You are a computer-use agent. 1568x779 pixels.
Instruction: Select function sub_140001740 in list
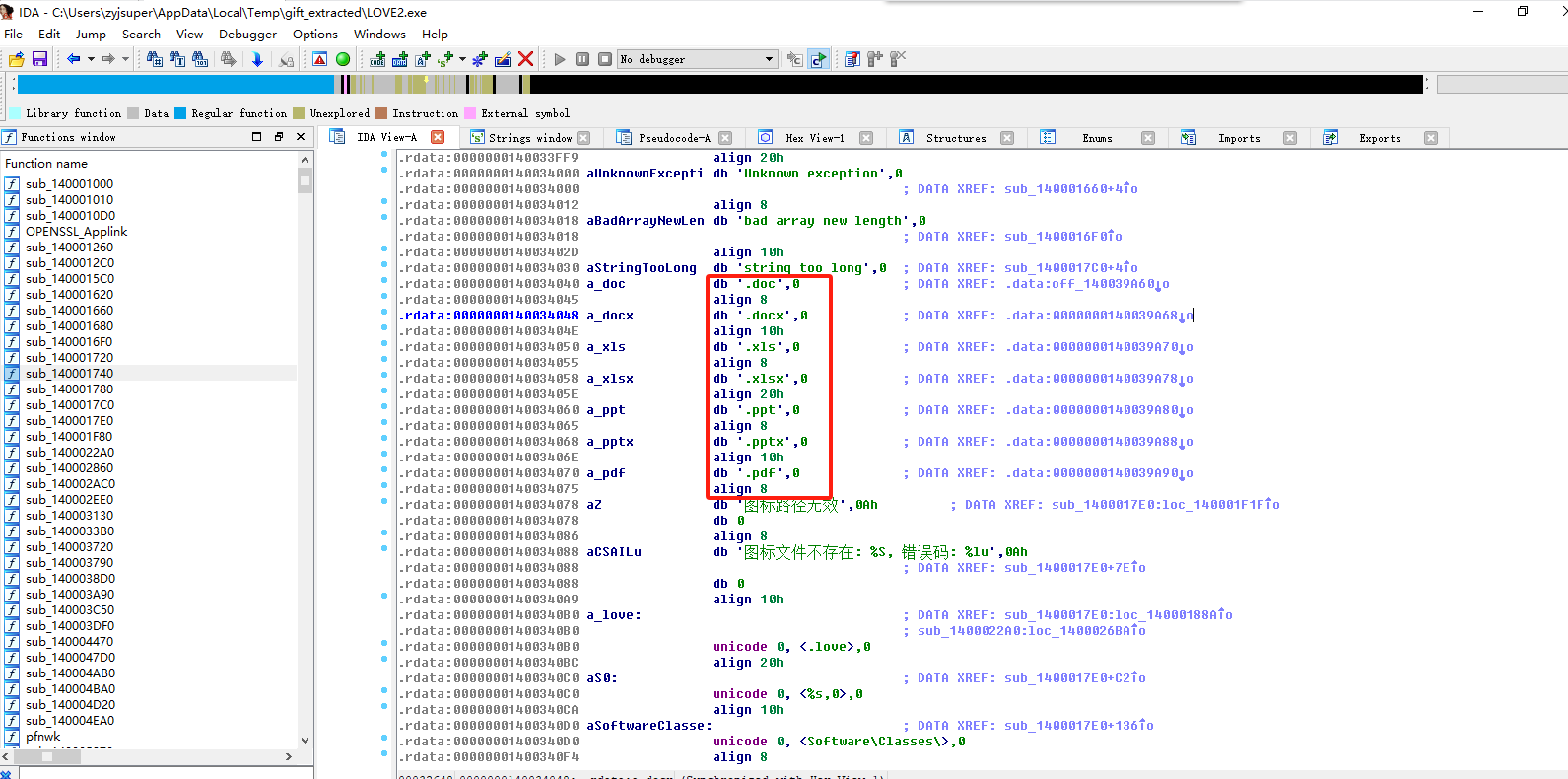pyautogui.click(x=149, y=373)
